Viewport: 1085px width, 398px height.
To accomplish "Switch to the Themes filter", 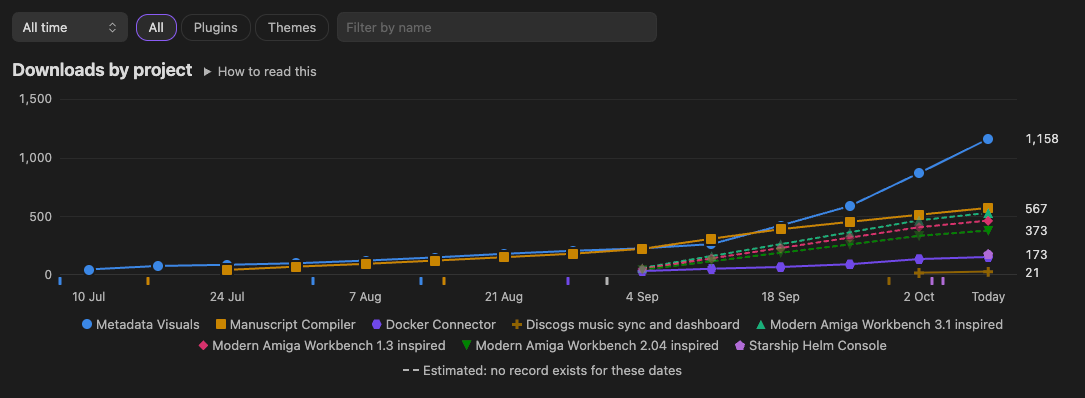I will 292,28.
